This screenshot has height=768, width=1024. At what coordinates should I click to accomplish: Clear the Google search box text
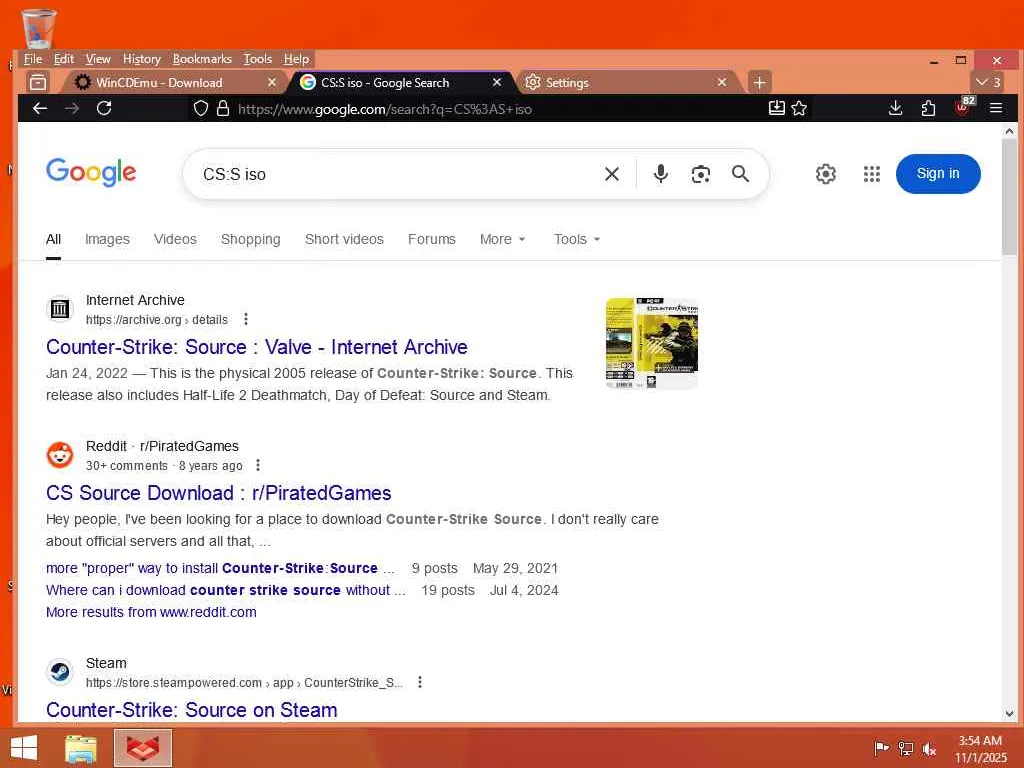pos(612,174)
